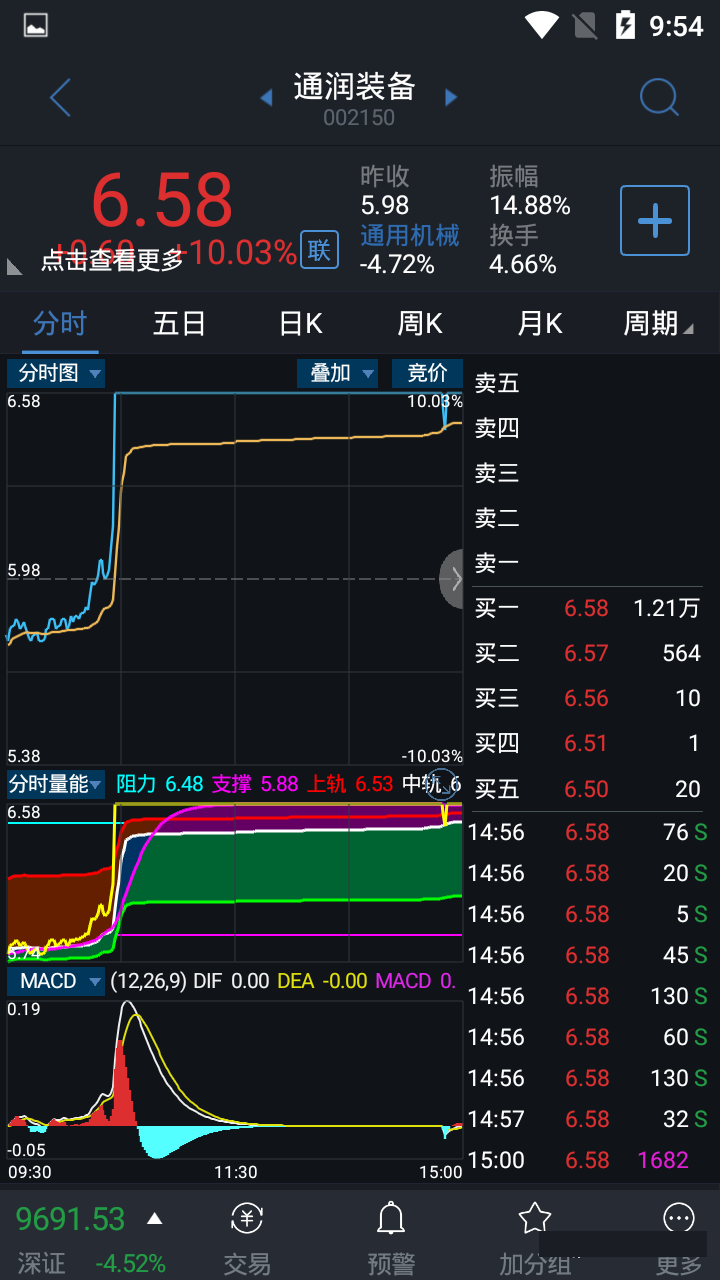Viewport: 720px width, 1280px height.
Task: Open Wi-Fi status icon
Action: tap(541, 25)
